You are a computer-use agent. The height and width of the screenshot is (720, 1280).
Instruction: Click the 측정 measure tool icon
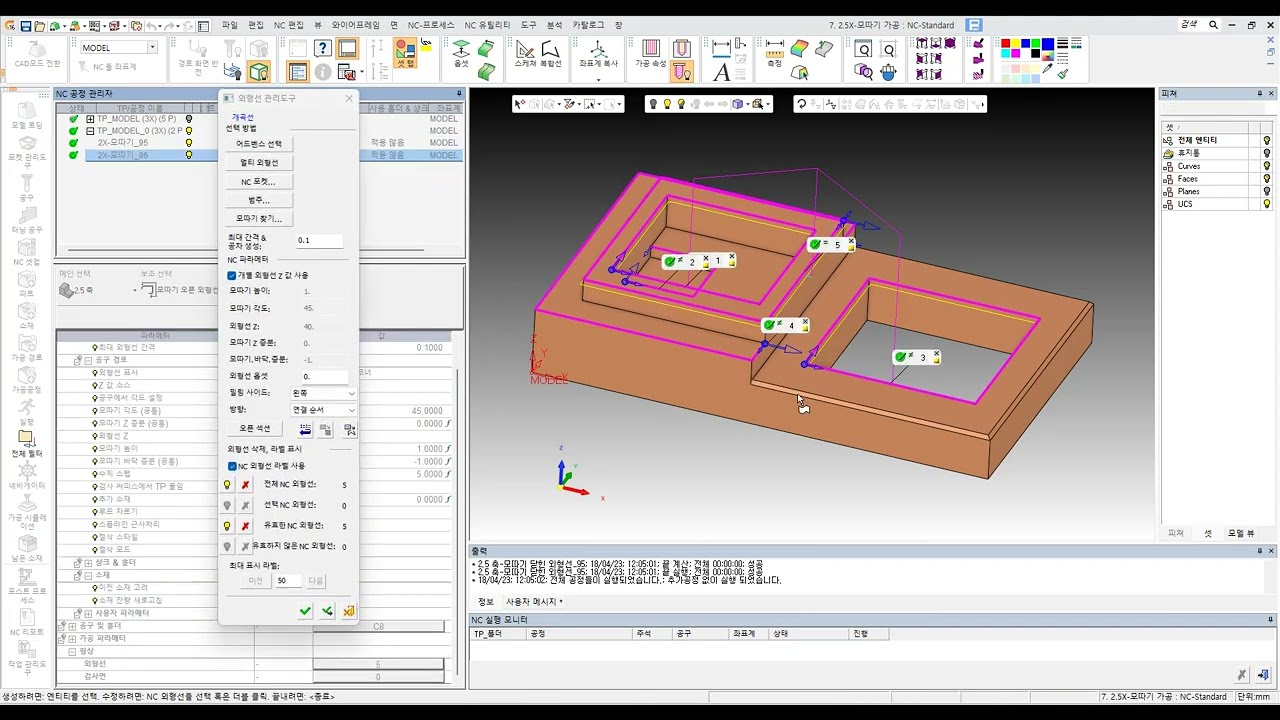774,54
